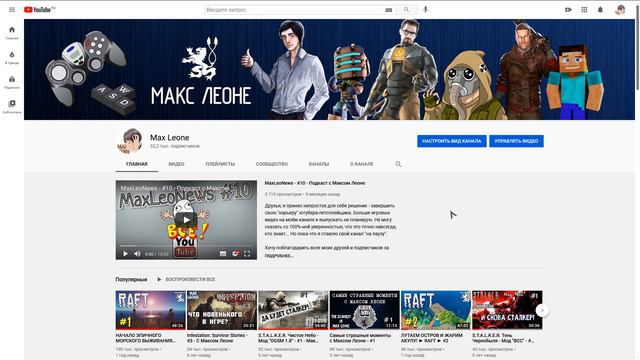Viewport: 640px width, 360px height.
Task: Open the notifications bell
Action: tap(600, 9)
